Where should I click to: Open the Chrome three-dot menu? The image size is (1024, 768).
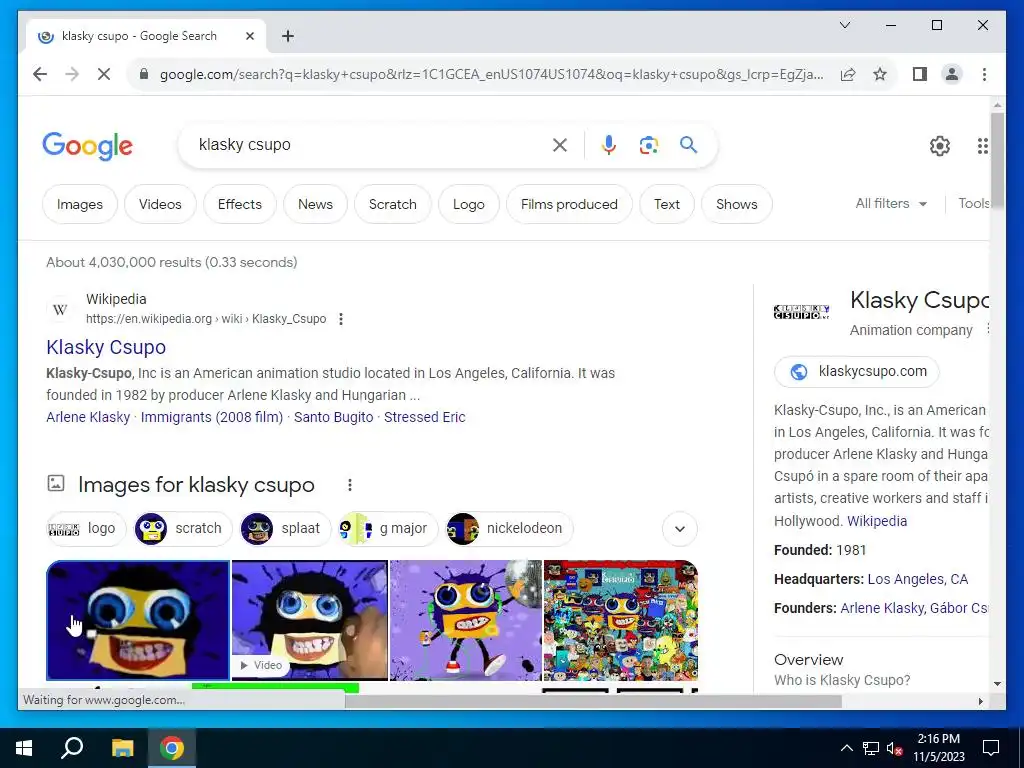tap(984, 74)
